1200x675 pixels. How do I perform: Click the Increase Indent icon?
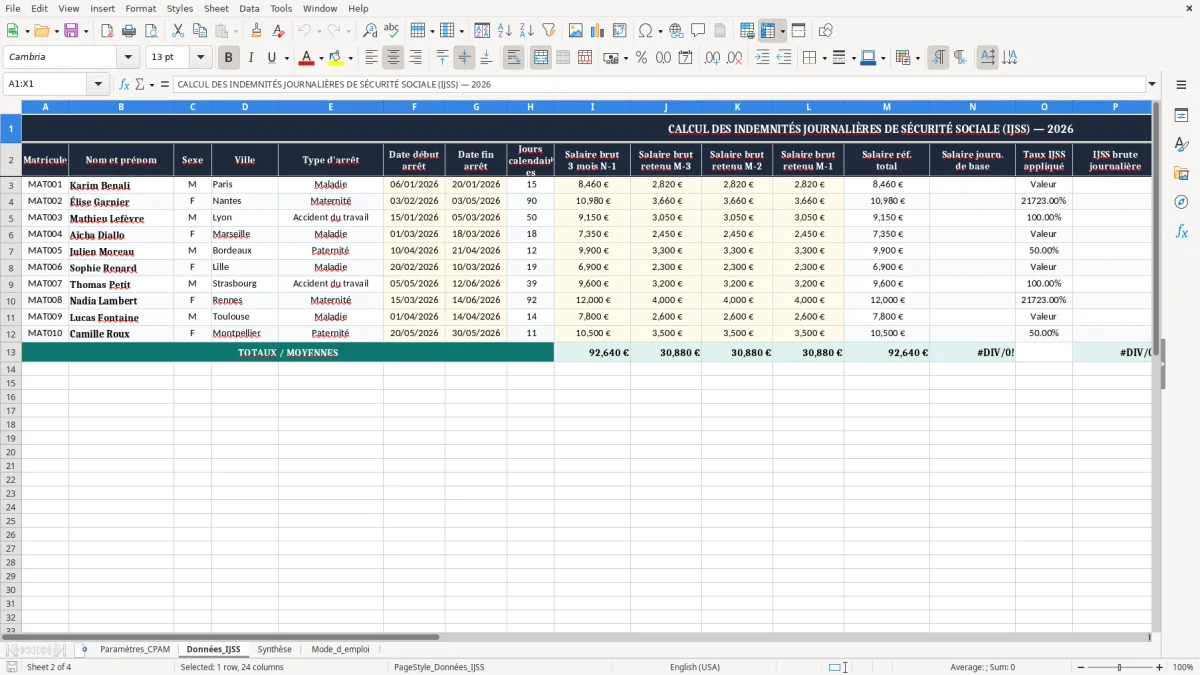(762, 58)
